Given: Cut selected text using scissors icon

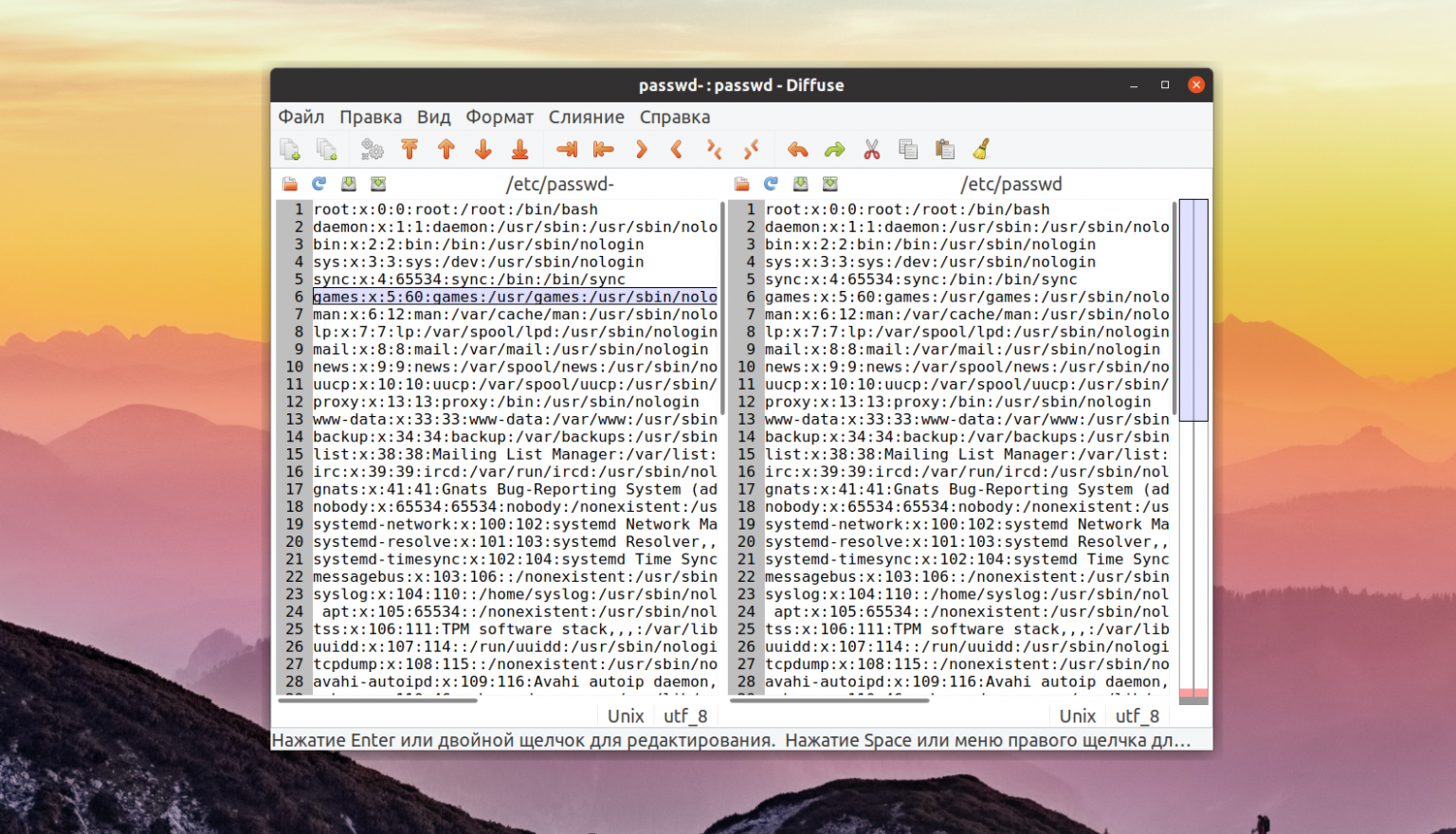Looking at the screenshot, I should coord(871,149).
